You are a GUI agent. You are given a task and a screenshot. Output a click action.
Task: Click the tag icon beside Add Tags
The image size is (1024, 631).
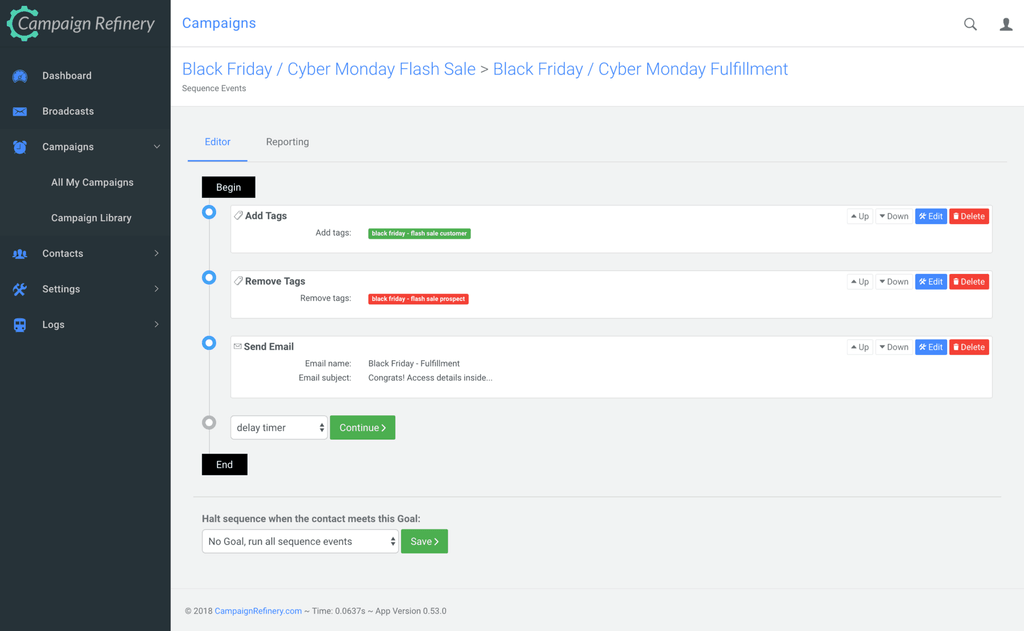coord(238,216)
